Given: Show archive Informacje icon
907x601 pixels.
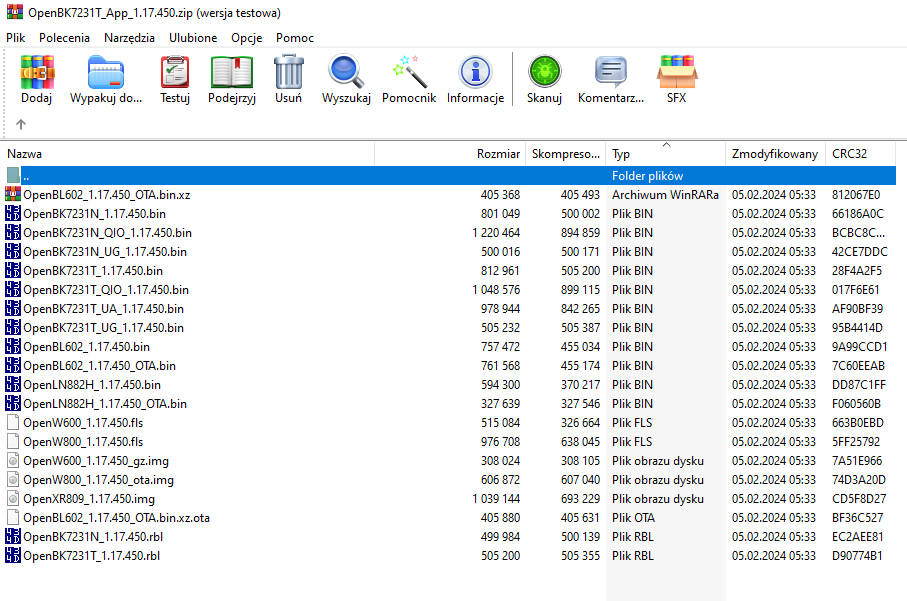Looking at the screenshot, I should pyautogui.click(x=475, y=72).
